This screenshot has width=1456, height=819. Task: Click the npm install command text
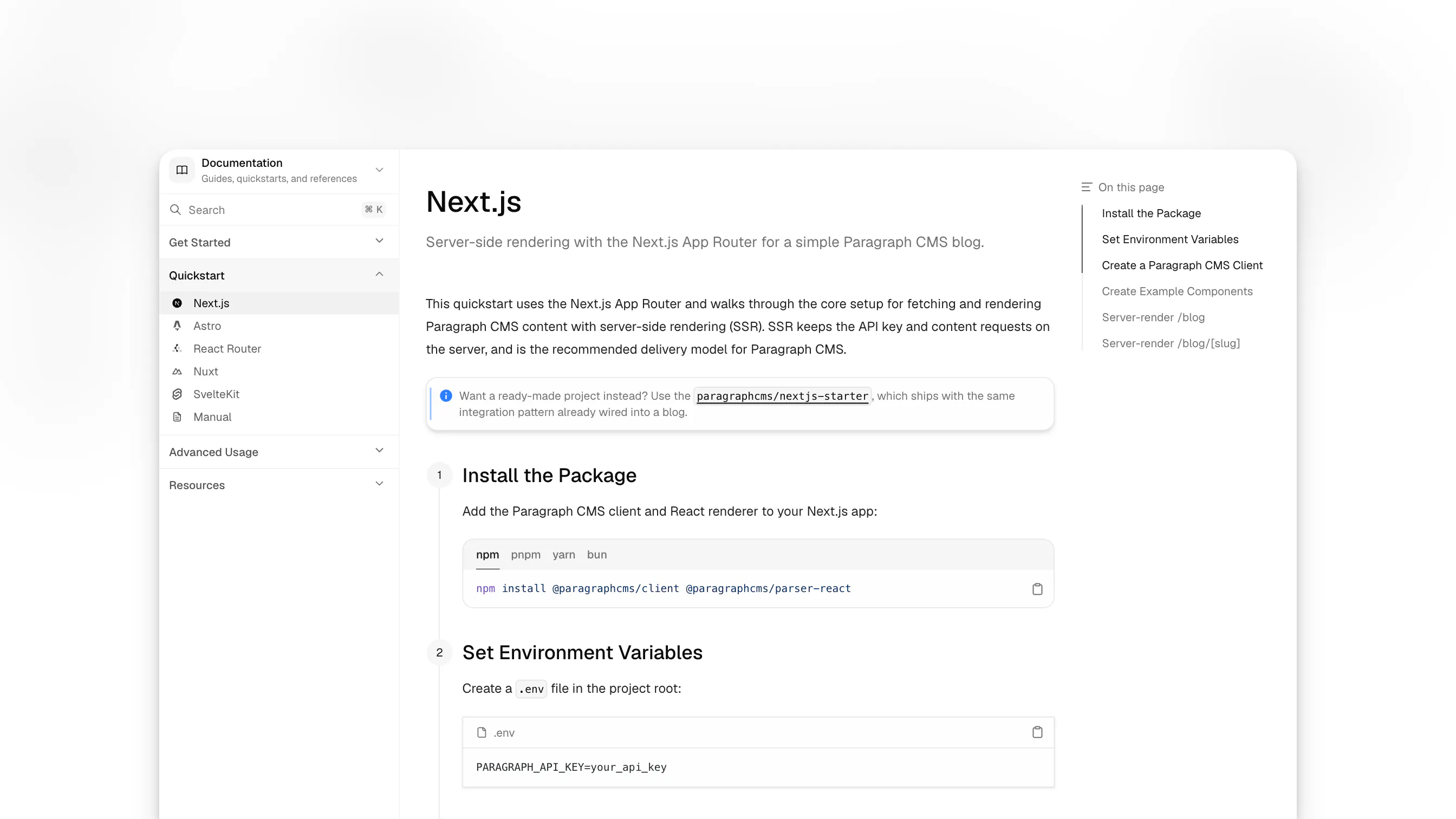(x=663, y=588)
